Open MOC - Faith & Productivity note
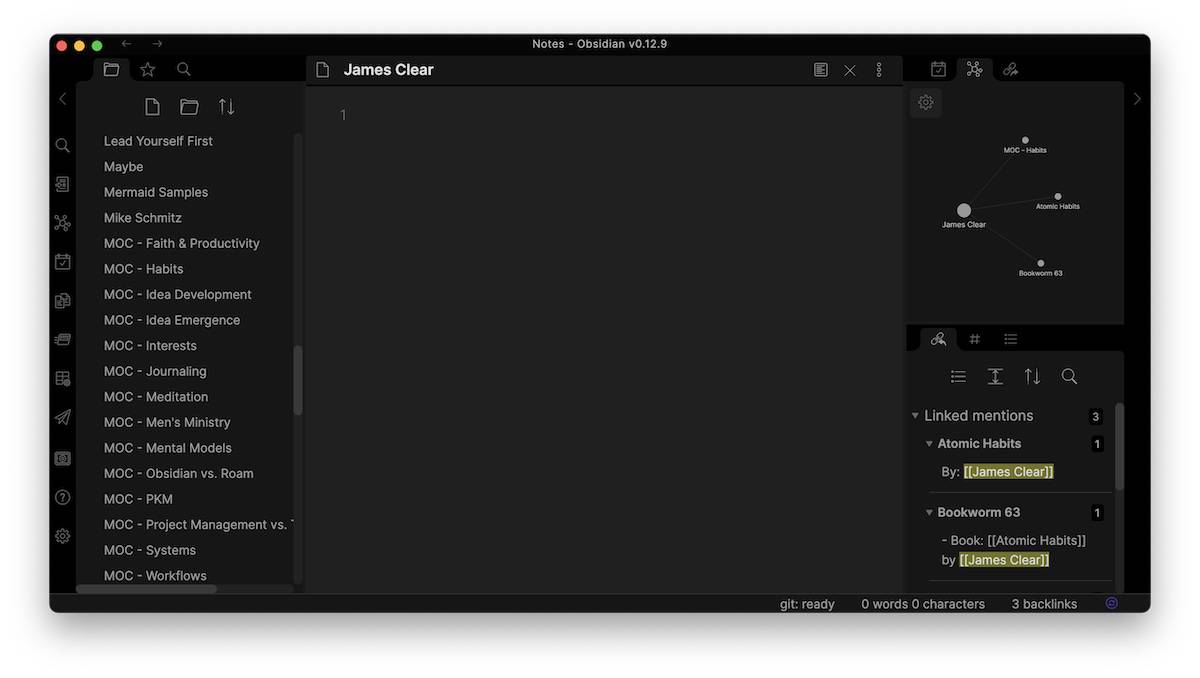Image resolution: width=1200 pixels, height=678 pixels. point(182,243)
